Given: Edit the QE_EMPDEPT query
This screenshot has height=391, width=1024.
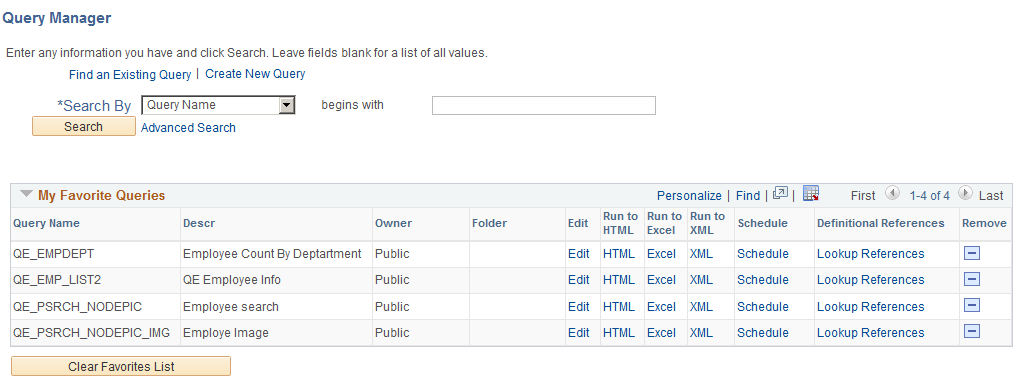Looking at the screenshot, I should click(x=579, y=254).
